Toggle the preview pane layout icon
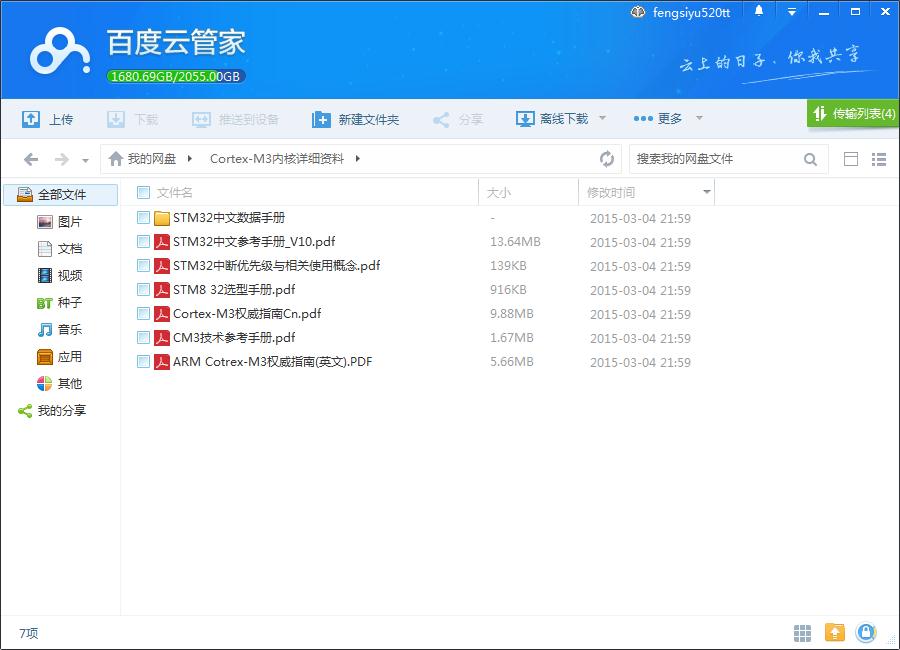The image size is (900, 650). tap(851, 159)
